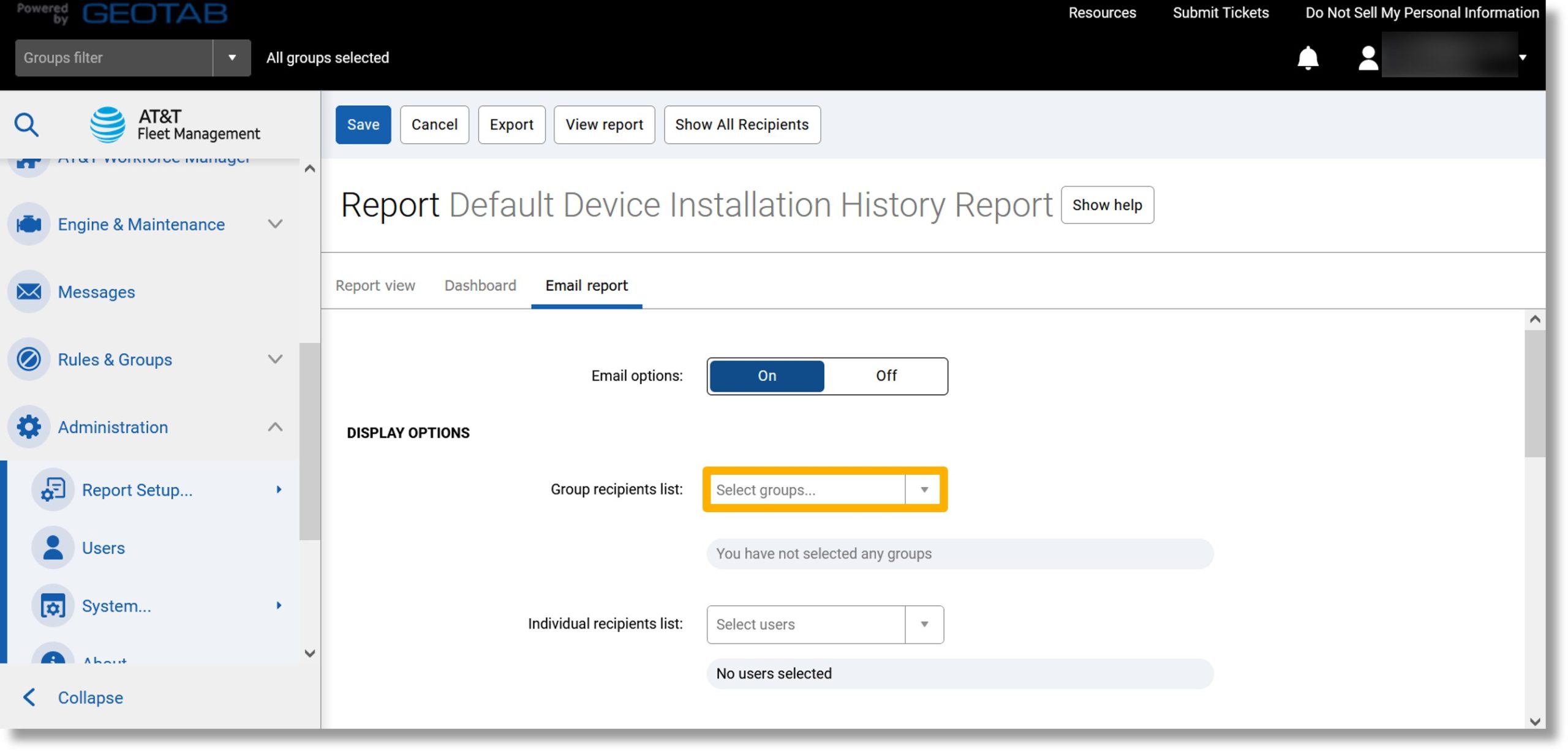This screenshot has width=1568, height=751.
Task: Open Individual recipients list dropdown arrow
Action: (924, 624)
